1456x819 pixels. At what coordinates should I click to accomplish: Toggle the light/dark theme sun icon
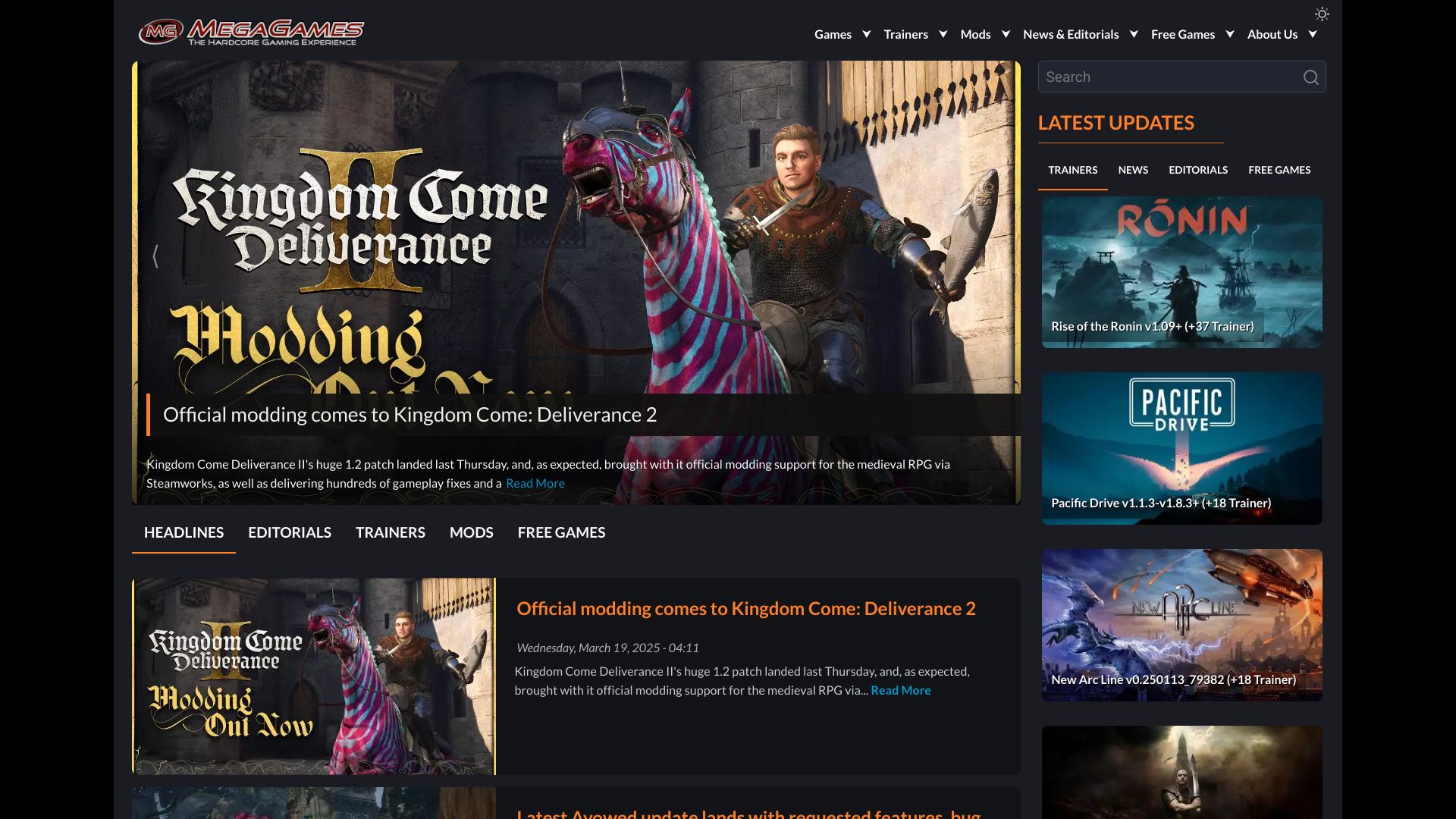coord(1322,14)
